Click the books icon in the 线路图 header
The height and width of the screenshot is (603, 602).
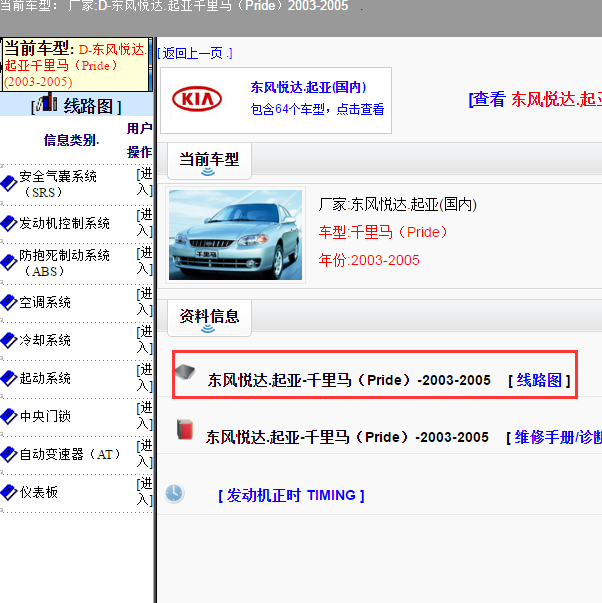[x=47, y=102]
